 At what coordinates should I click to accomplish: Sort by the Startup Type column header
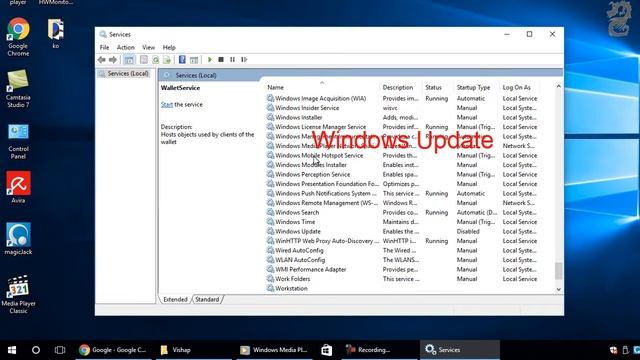477,87
